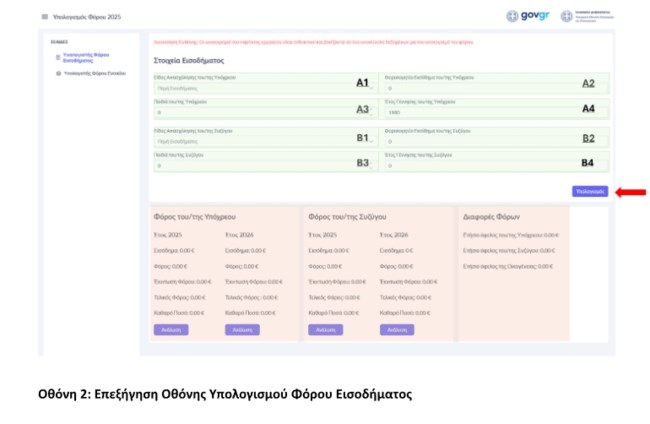
Task: Click Ανάλυση under taxpayer's Έτος 2025
Action: (x=170, y=329)
